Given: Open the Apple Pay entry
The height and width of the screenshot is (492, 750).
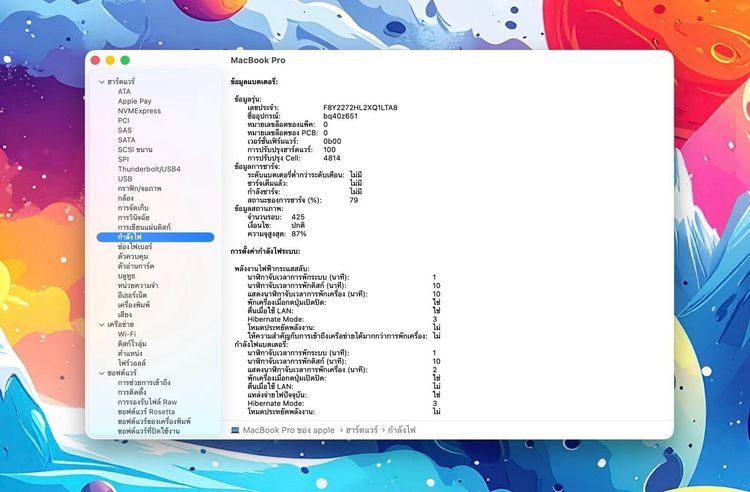Looking at the screenshot, I should click(134, 101).
